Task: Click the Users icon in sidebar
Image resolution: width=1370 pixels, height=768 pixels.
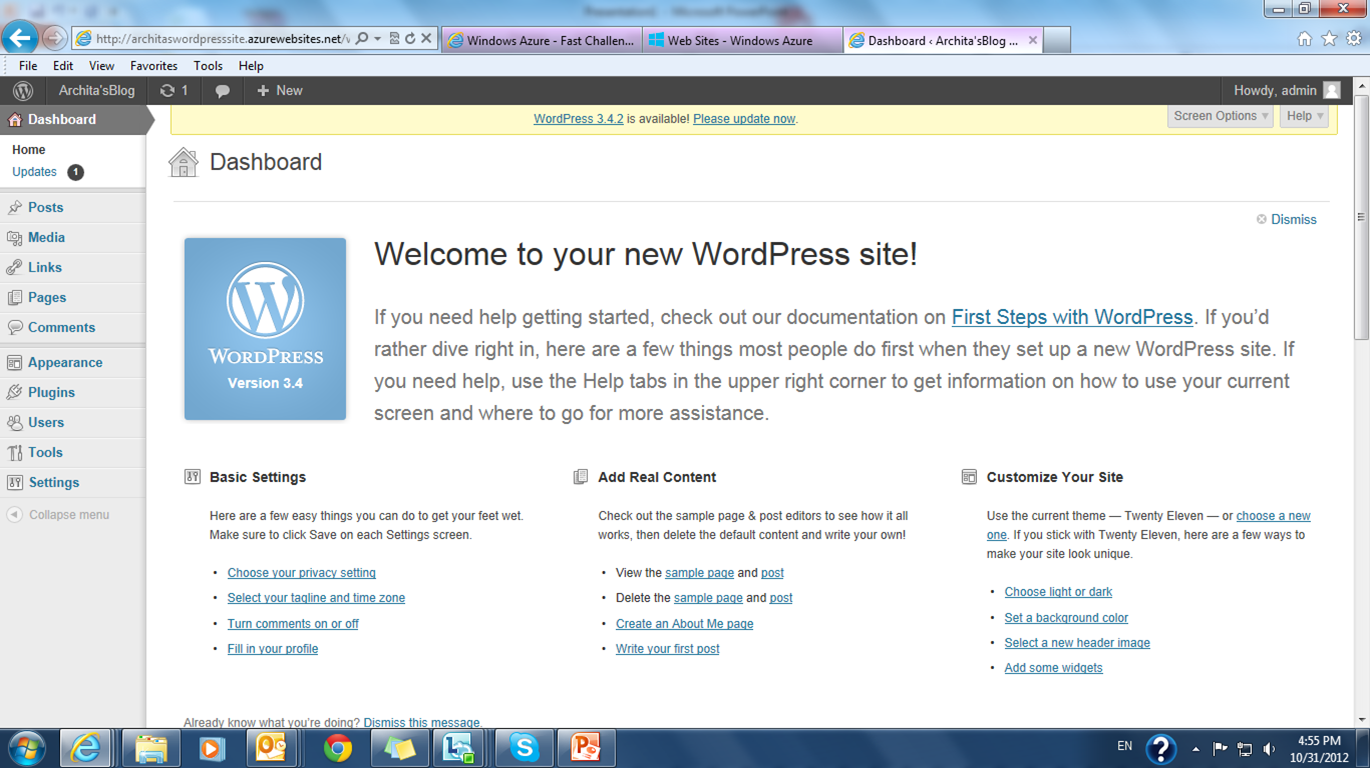Action: tap(14, 423)
